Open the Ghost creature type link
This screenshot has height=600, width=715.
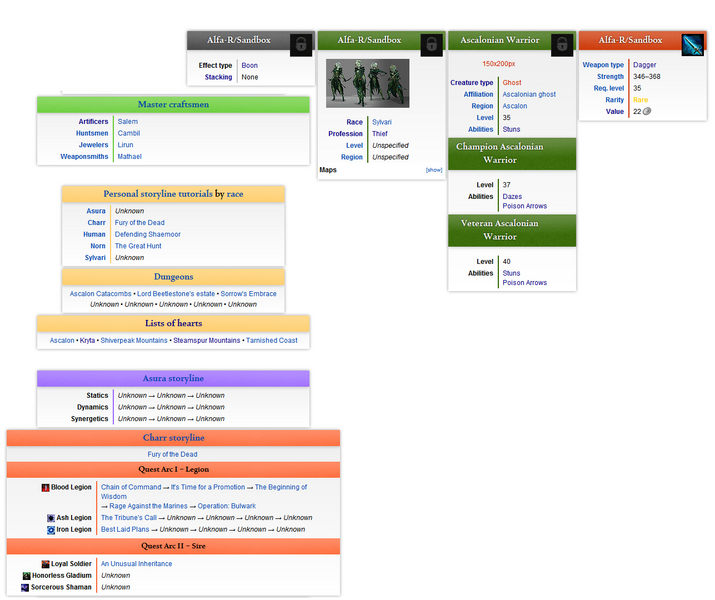512,83
